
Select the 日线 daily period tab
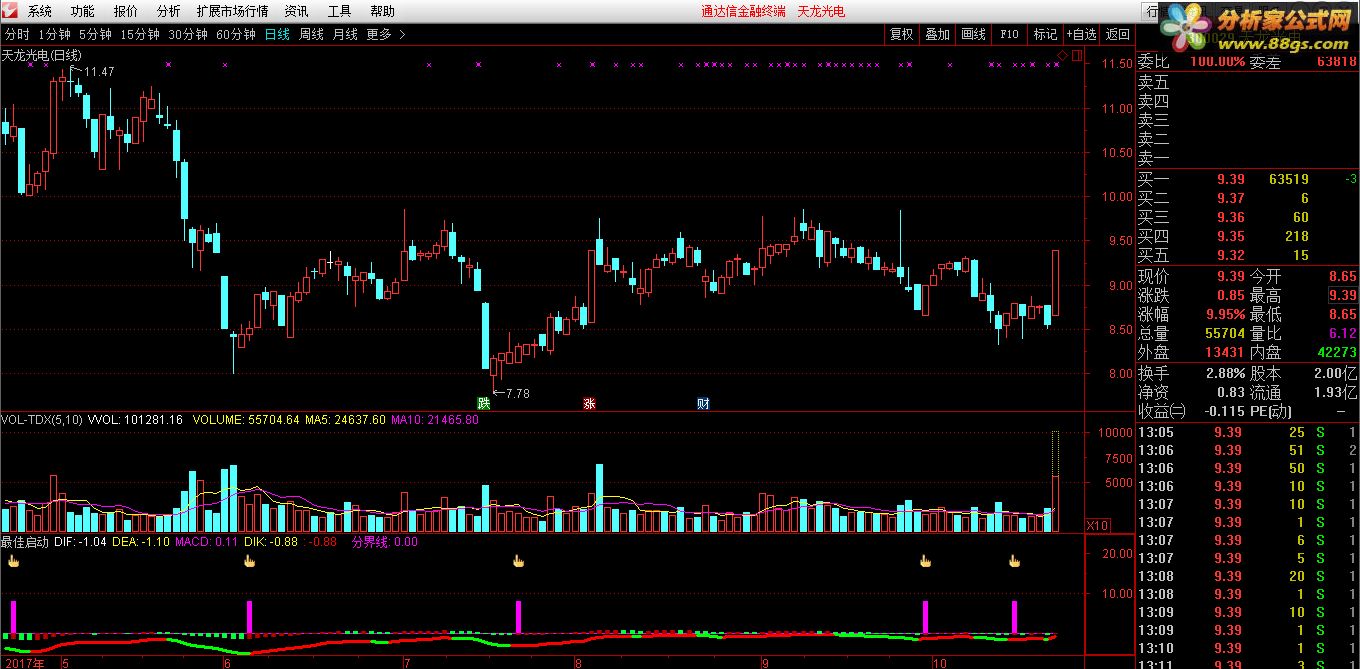(277, 34)
